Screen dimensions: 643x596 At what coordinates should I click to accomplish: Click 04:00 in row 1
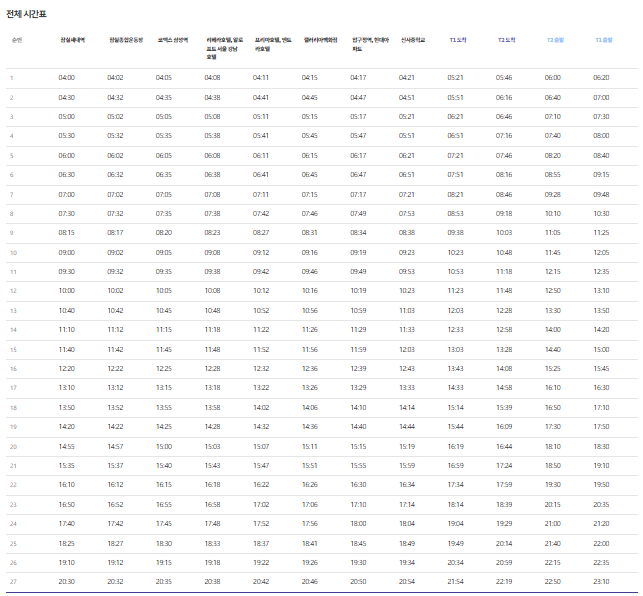[66, 78]
